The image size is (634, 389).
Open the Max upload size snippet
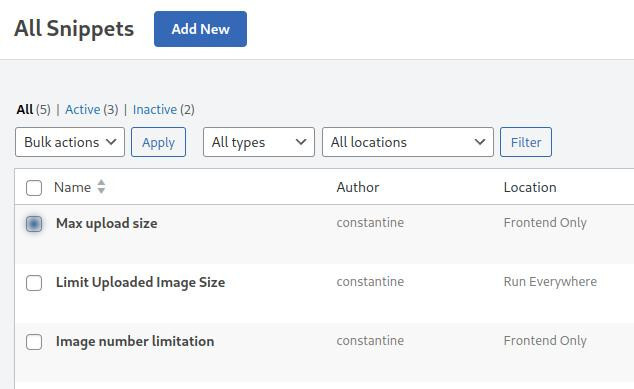tap(107, 223)
